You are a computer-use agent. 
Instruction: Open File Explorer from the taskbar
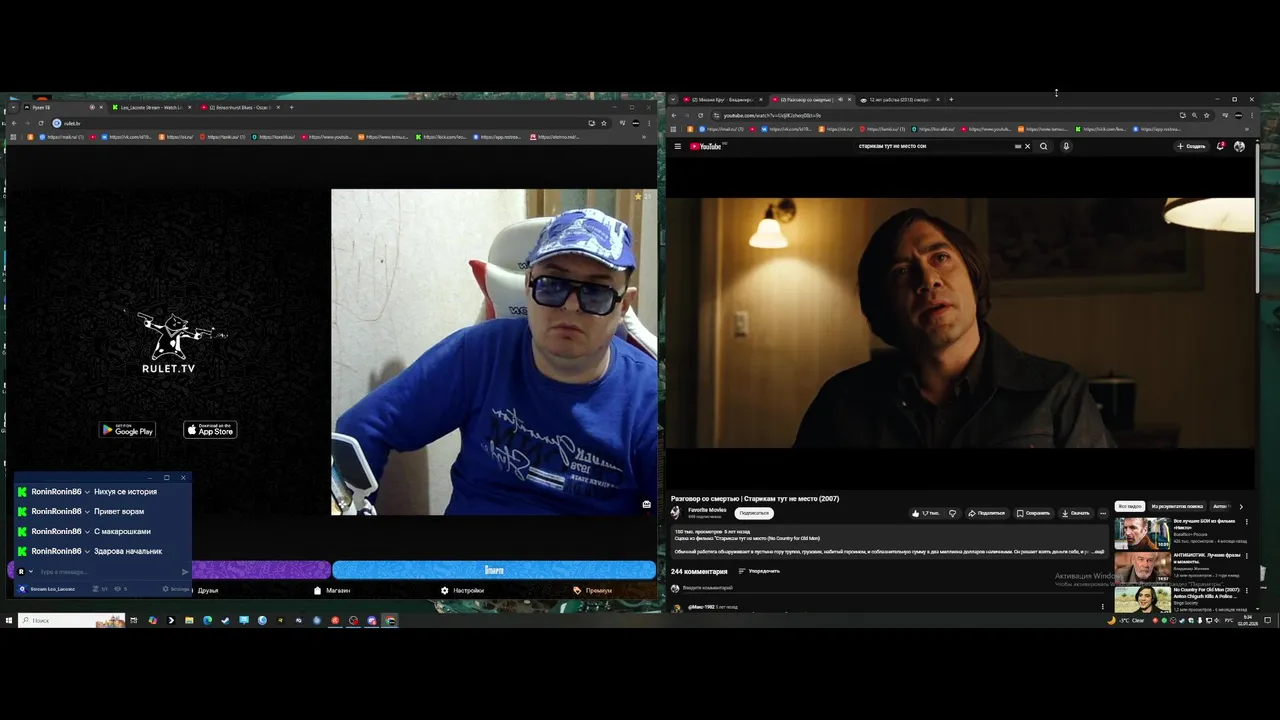[189, 620]
